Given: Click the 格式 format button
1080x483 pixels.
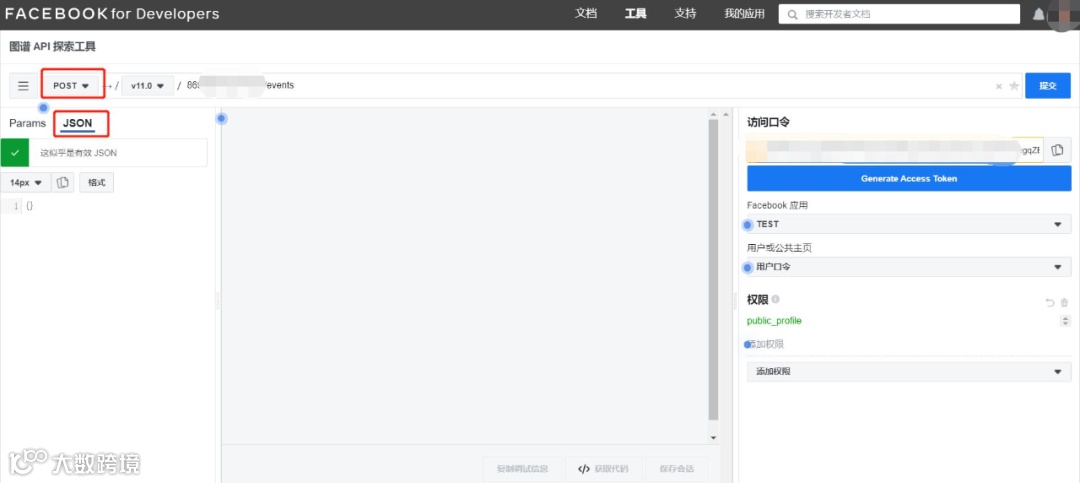Looking at the screenshot, I should [x=96, y=183].
